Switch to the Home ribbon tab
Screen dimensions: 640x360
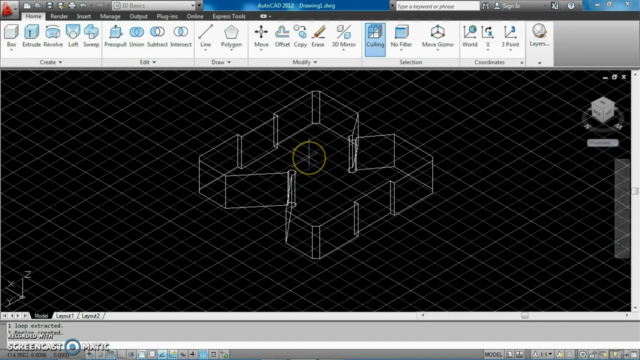tap(33, 16)
